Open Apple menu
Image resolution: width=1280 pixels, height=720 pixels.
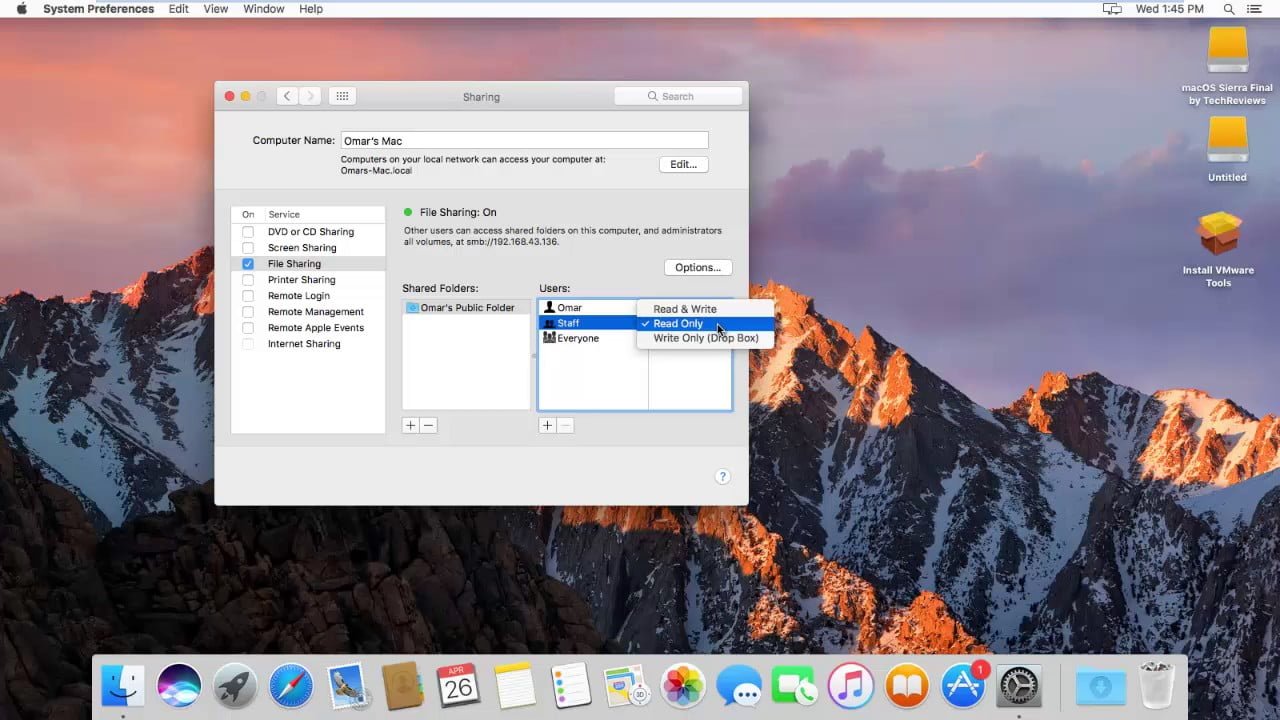tap(21, 9)
